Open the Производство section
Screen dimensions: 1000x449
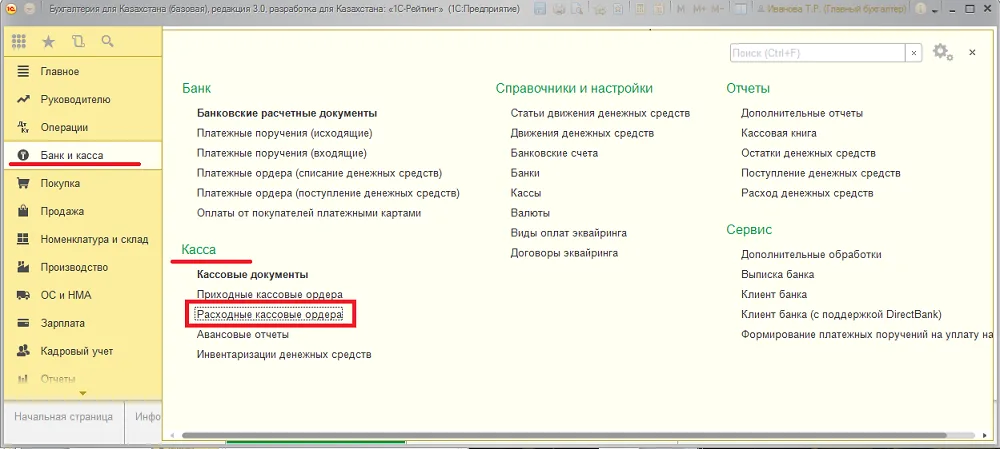click(x=81, y=267)
